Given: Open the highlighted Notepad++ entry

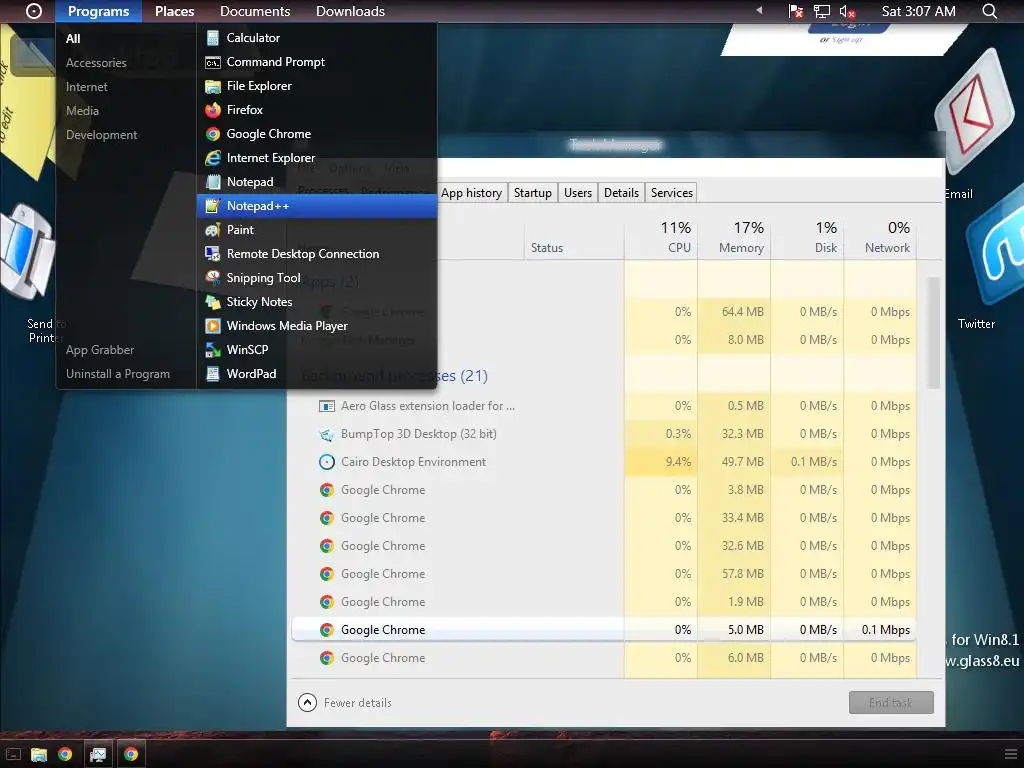Looking at the screenshot, I should tap(316, 206).
